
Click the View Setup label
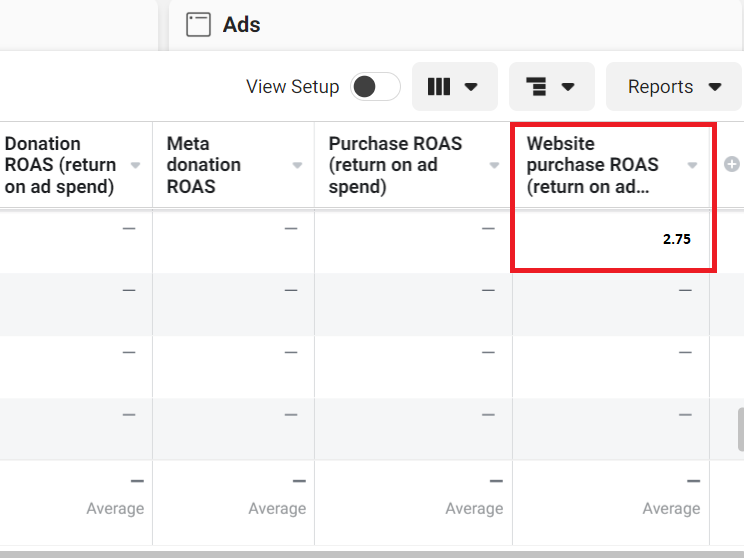click(x=293, y=87)
